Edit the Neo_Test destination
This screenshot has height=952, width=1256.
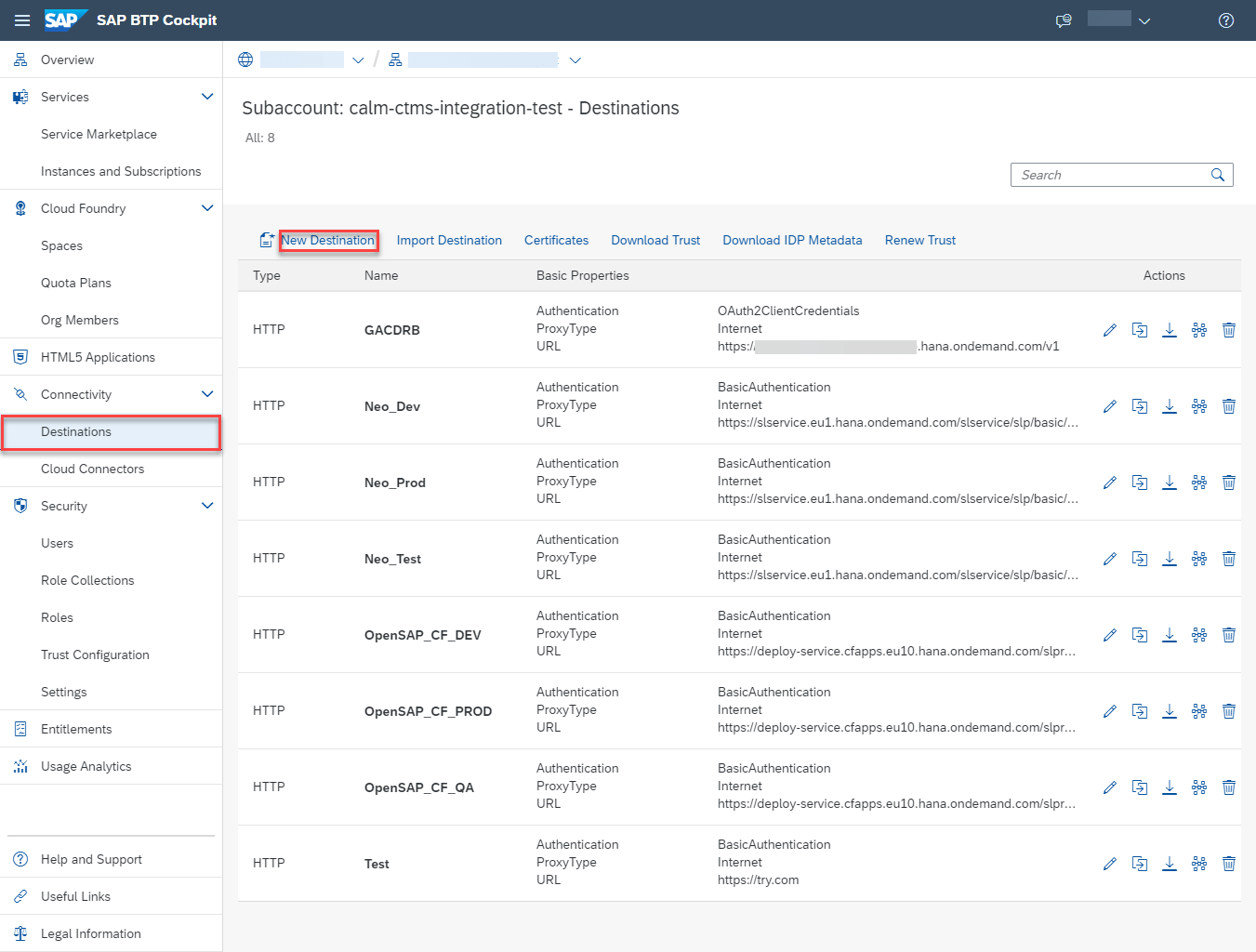click(x=1109, y=559)
